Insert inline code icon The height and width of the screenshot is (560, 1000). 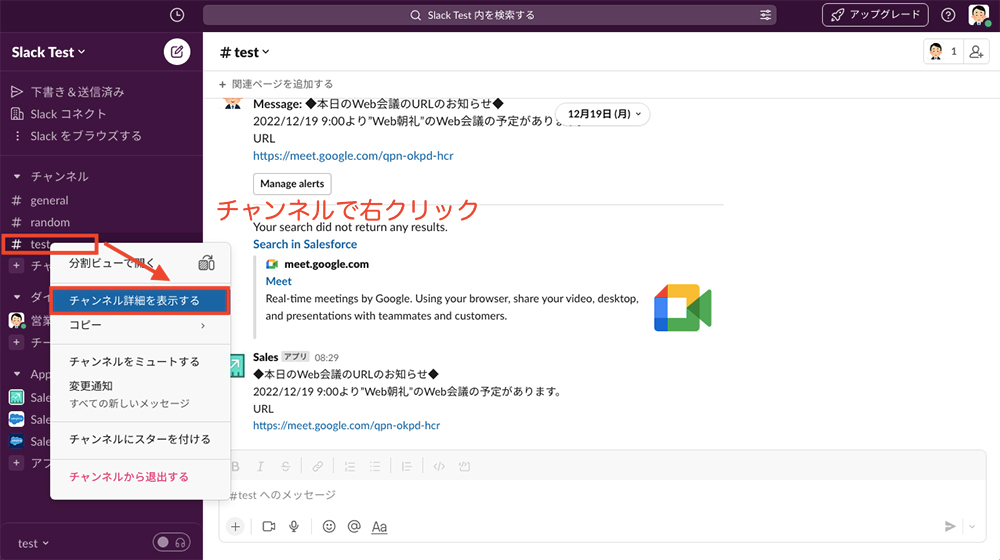(439, 466)
